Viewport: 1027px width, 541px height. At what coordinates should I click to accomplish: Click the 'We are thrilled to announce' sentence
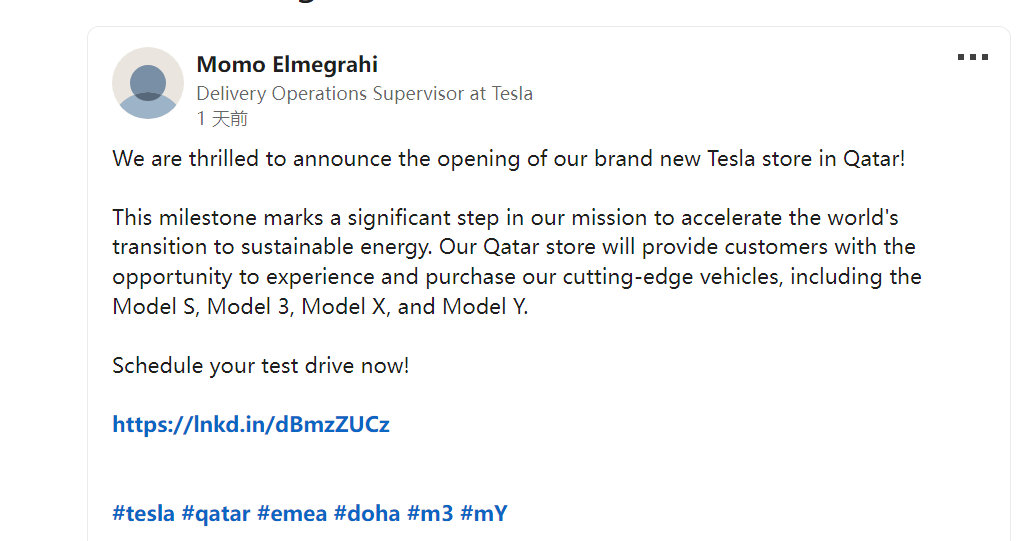click(508, 159)
